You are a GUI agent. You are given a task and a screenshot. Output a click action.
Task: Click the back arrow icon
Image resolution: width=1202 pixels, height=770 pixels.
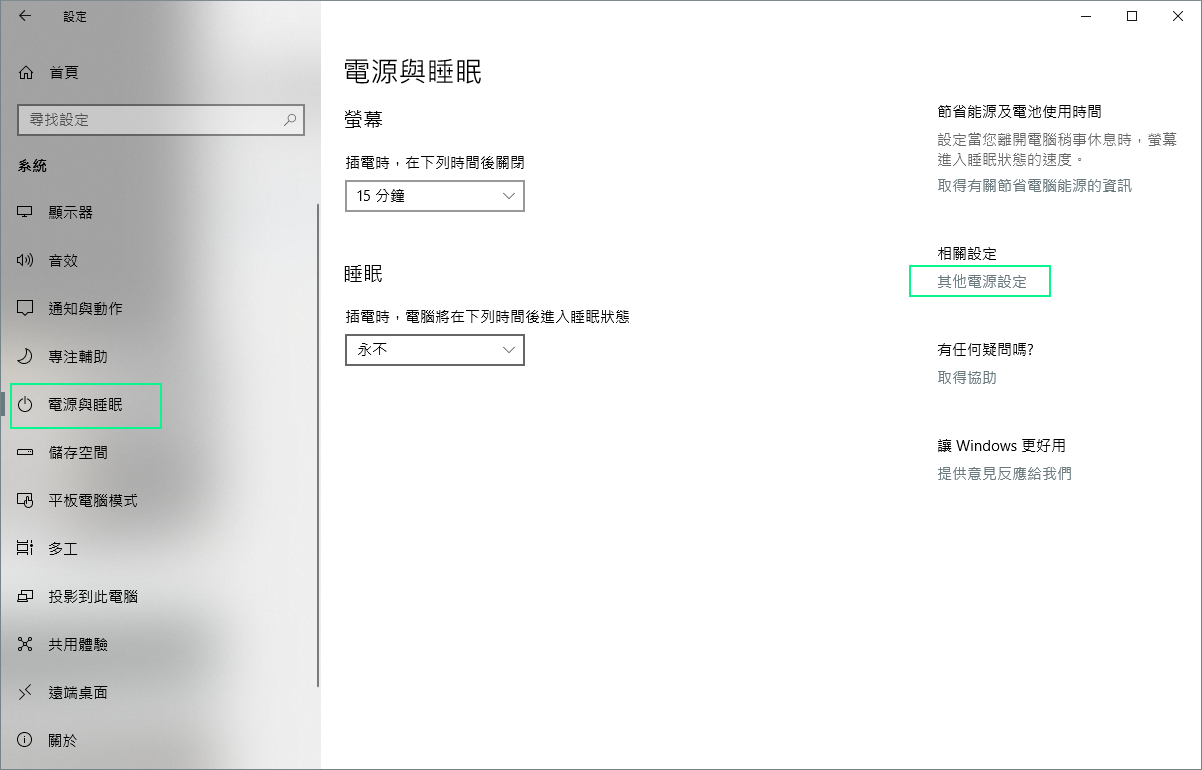25,16
